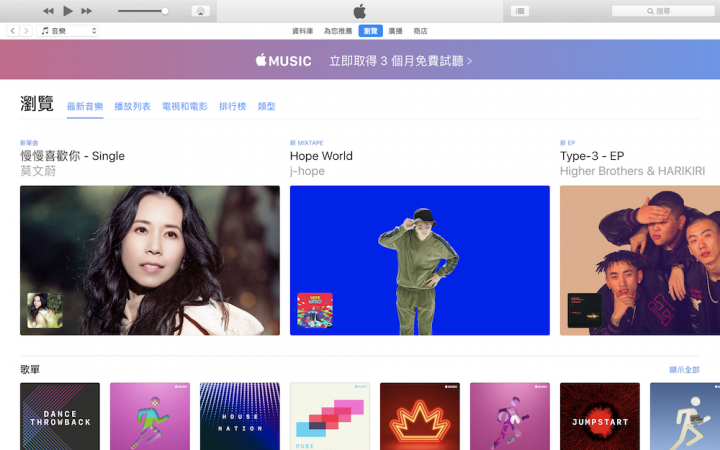The height and width of the screenshot is (450, 720).
Task: Switch to the 為您推薦 tab
Action: coord(338,31)
